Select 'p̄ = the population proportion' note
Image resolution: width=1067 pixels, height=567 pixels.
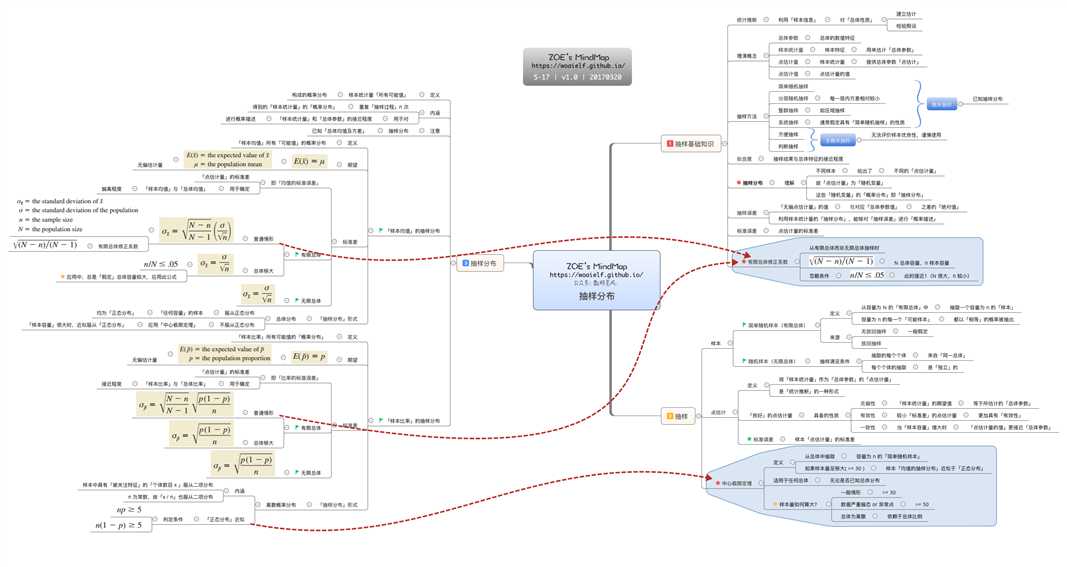pos(230,358)
